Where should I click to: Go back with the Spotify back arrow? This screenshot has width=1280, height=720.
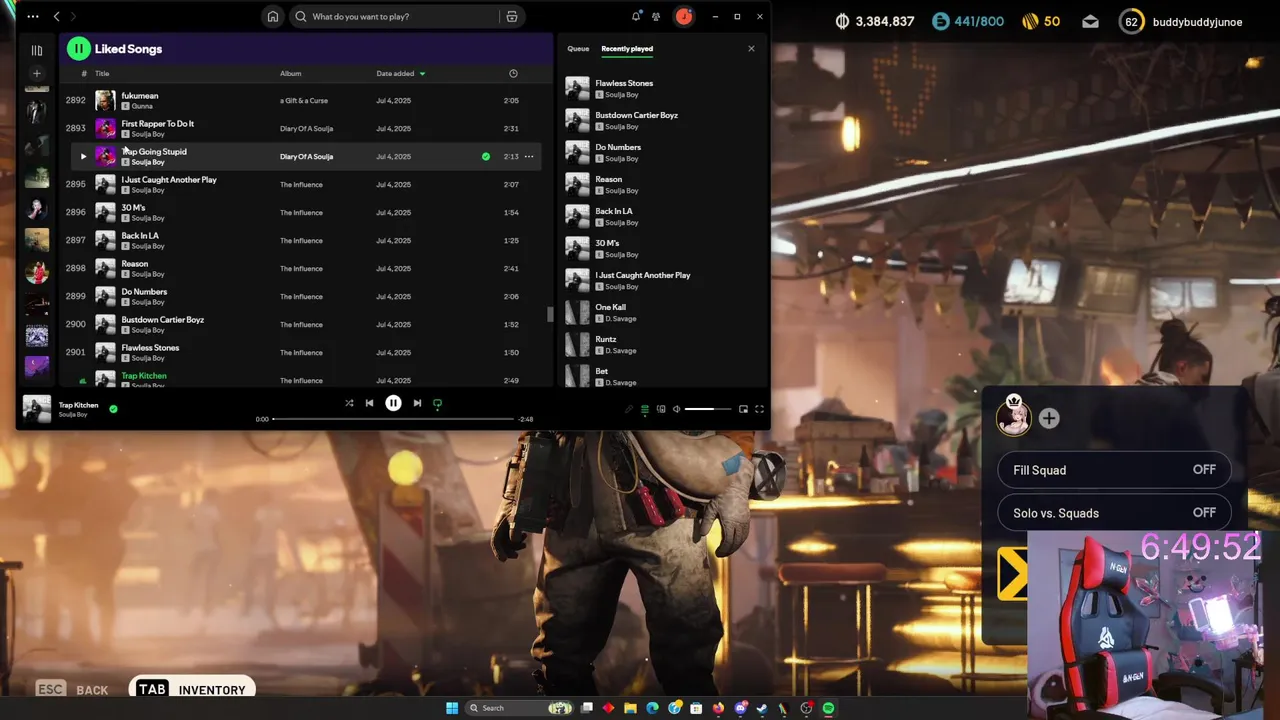[x=57, y=16]
